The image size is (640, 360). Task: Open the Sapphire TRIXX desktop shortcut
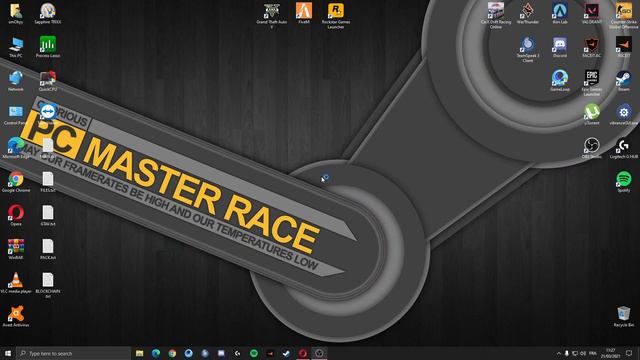(x=48, y=13)
